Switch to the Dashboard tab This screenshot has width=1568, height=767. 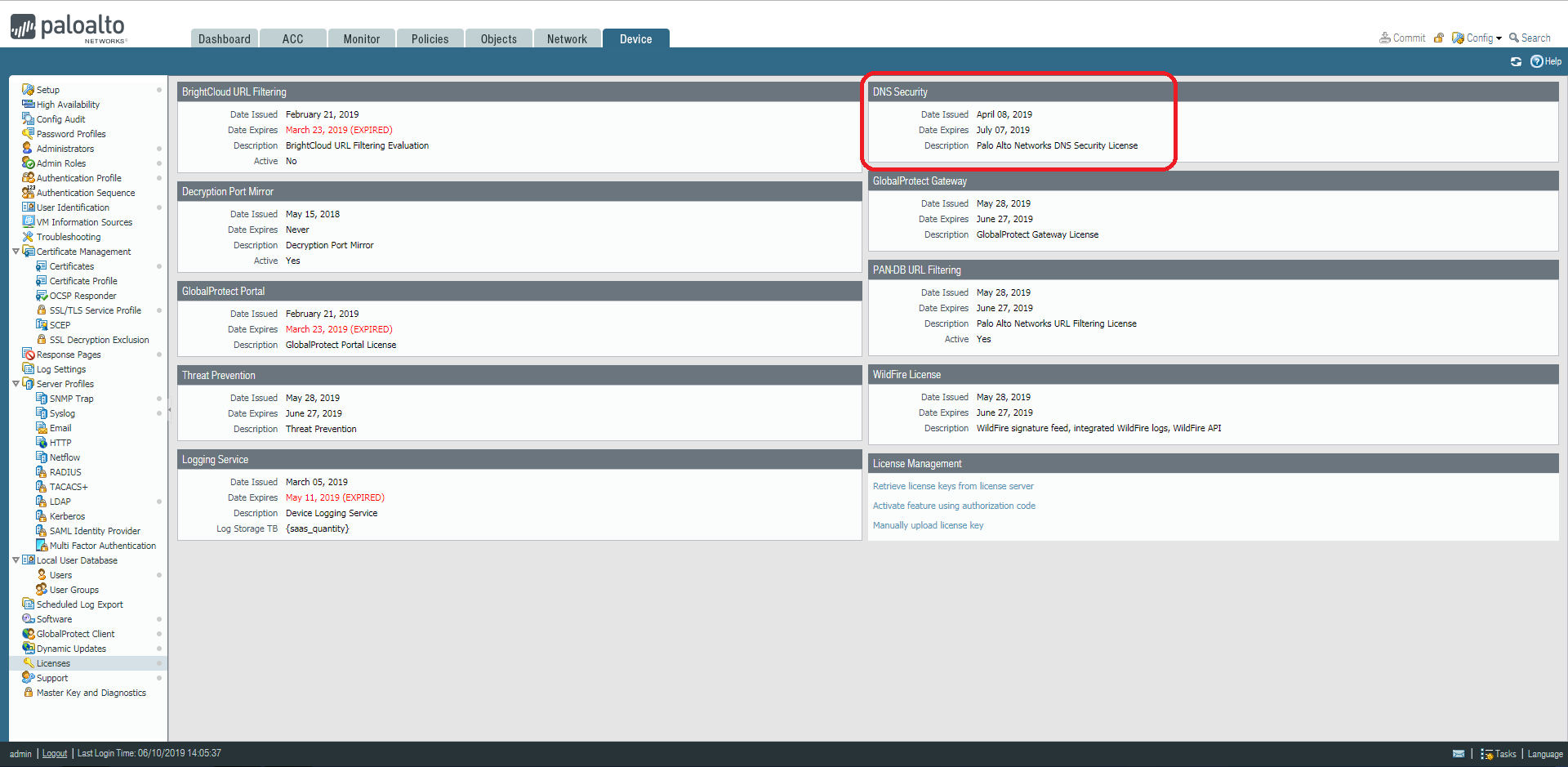click(225, 38)
